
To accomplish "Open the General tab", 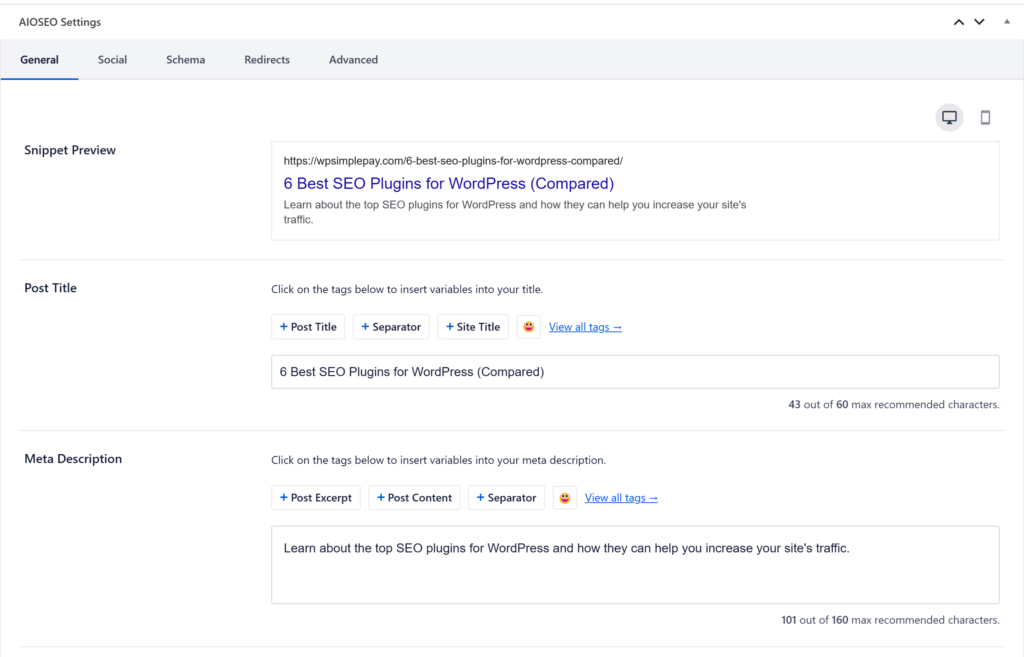I will tap(39, 60).
